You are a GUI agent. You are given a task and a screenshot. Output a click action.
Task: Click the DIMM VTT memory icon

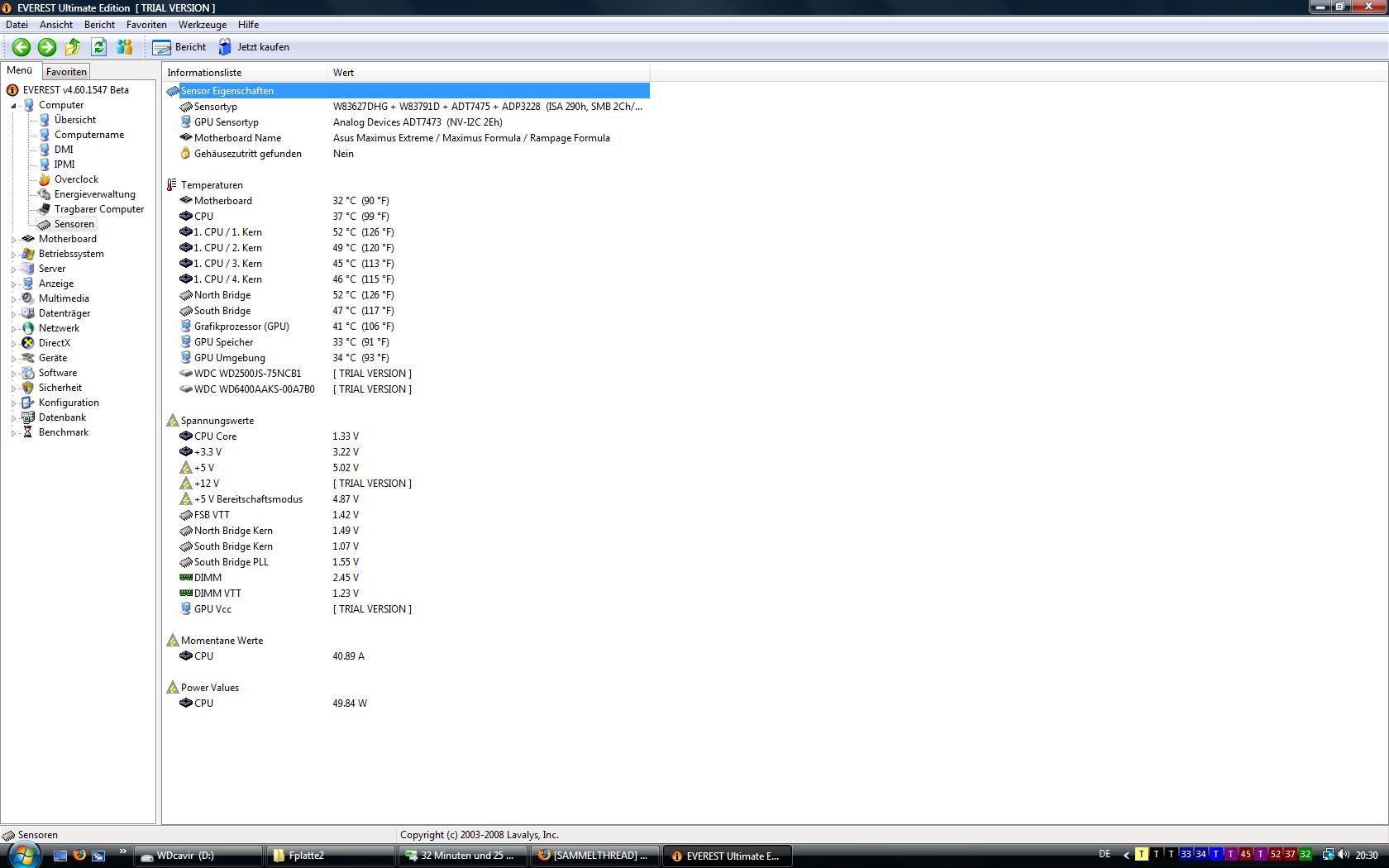(186, 594)
